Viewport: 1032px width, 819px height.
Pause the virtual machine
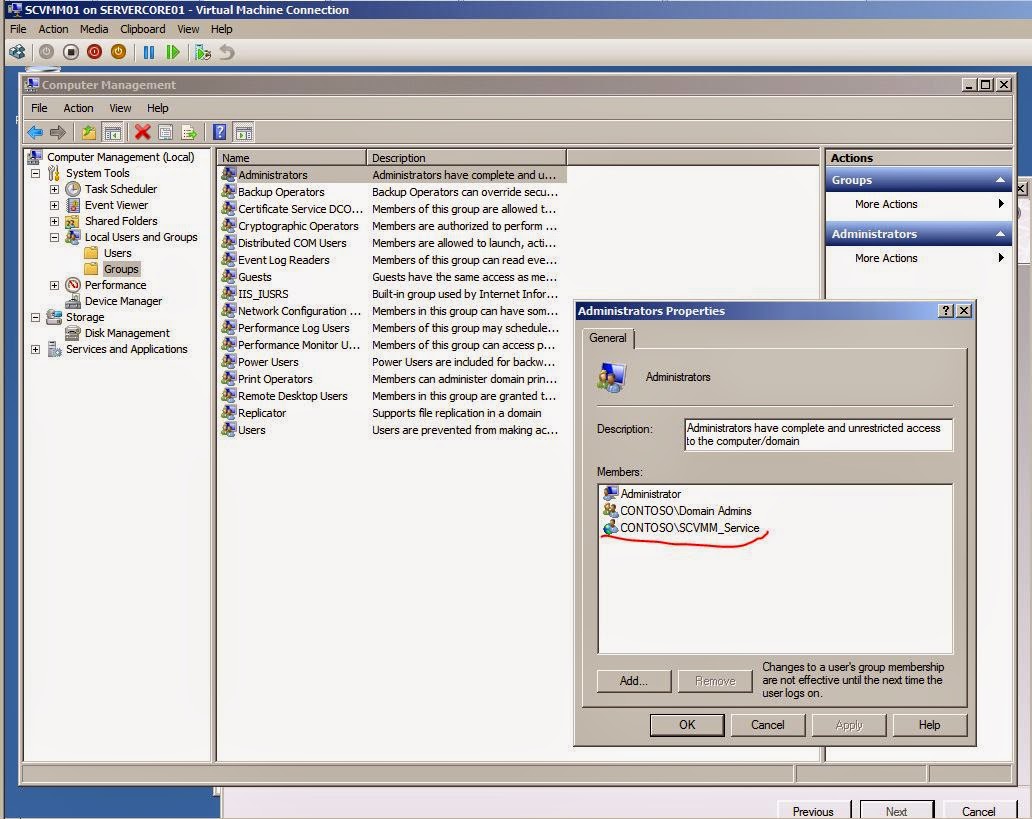pos(149,52)
